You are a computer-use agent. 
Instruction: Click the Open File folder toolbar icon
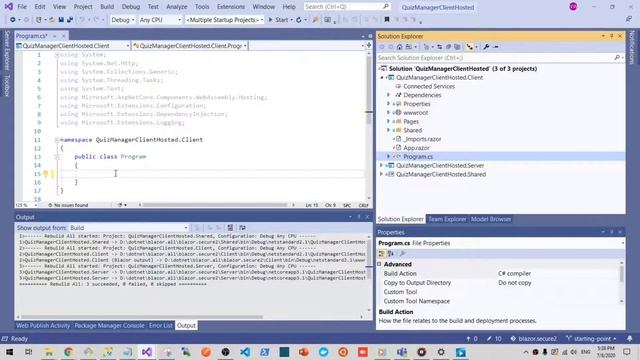(x=52, y=20)
